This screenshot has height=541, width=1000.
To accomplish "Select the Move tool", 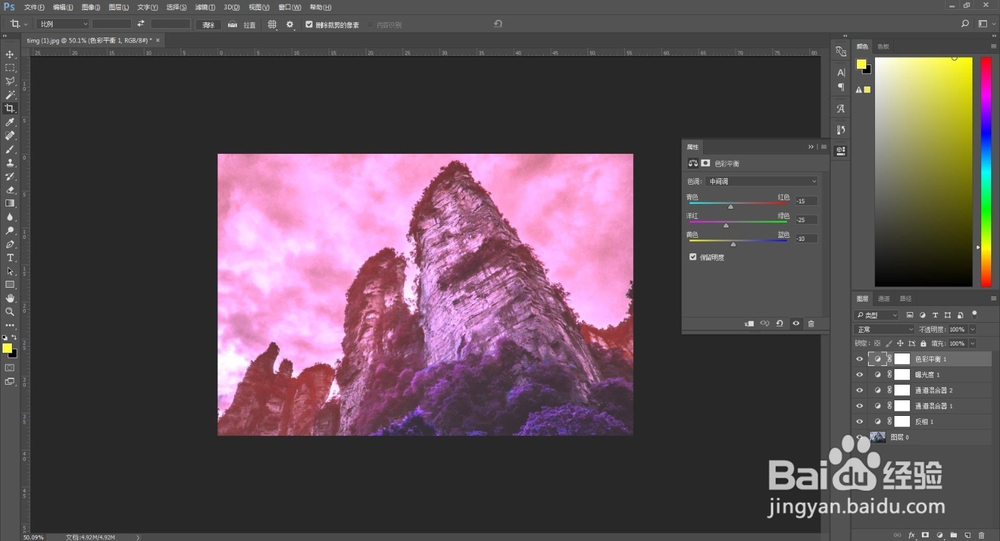I will 10,54.
